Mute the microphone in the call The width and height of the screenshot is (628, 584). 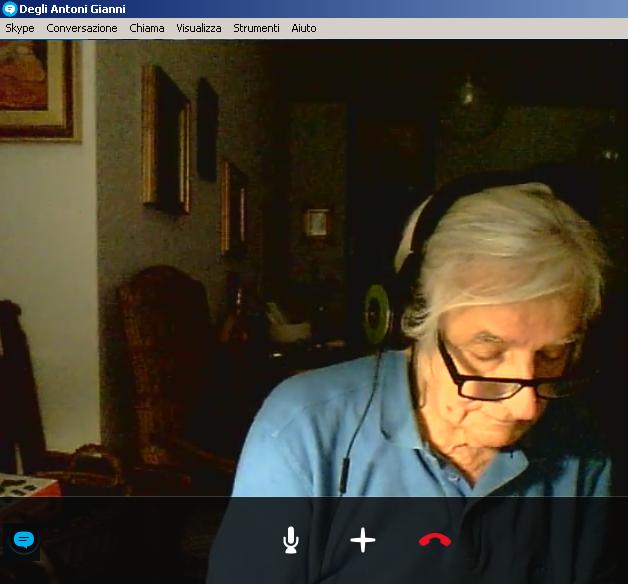coord(290,540)
